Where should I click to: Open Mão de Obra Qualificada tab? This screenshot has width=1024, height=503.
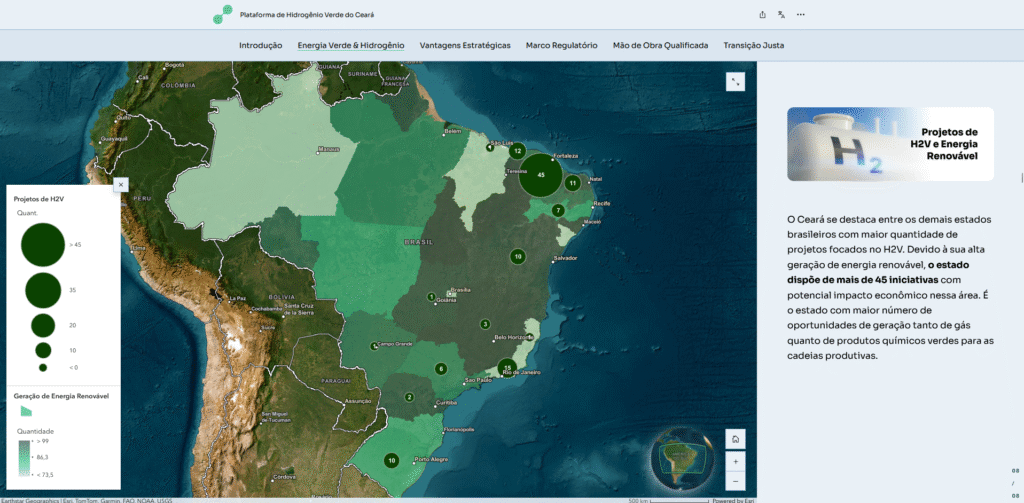(660, 45)
